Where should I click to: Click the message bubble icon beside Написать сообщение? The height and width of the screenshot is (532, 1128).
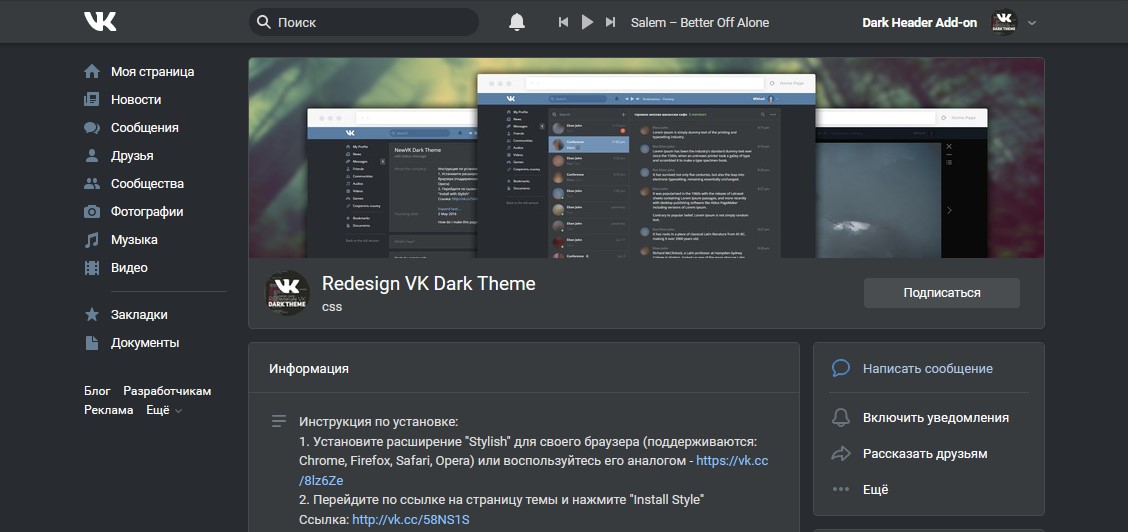coord(840,368)
